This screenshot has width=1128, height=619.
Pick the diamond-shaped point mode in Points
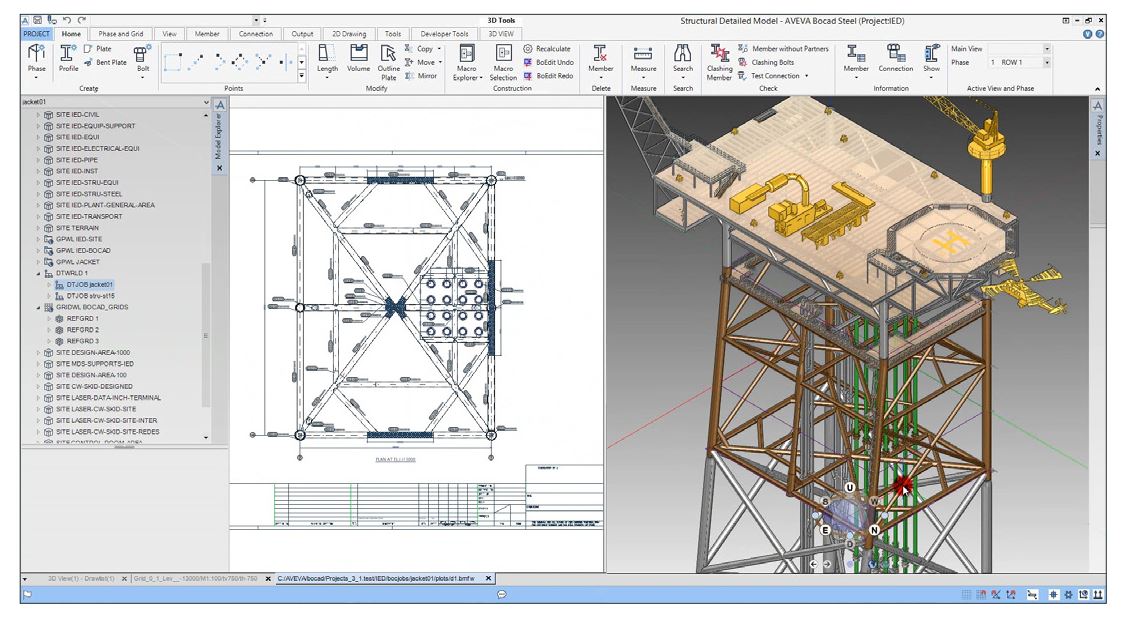click(240, 62)
